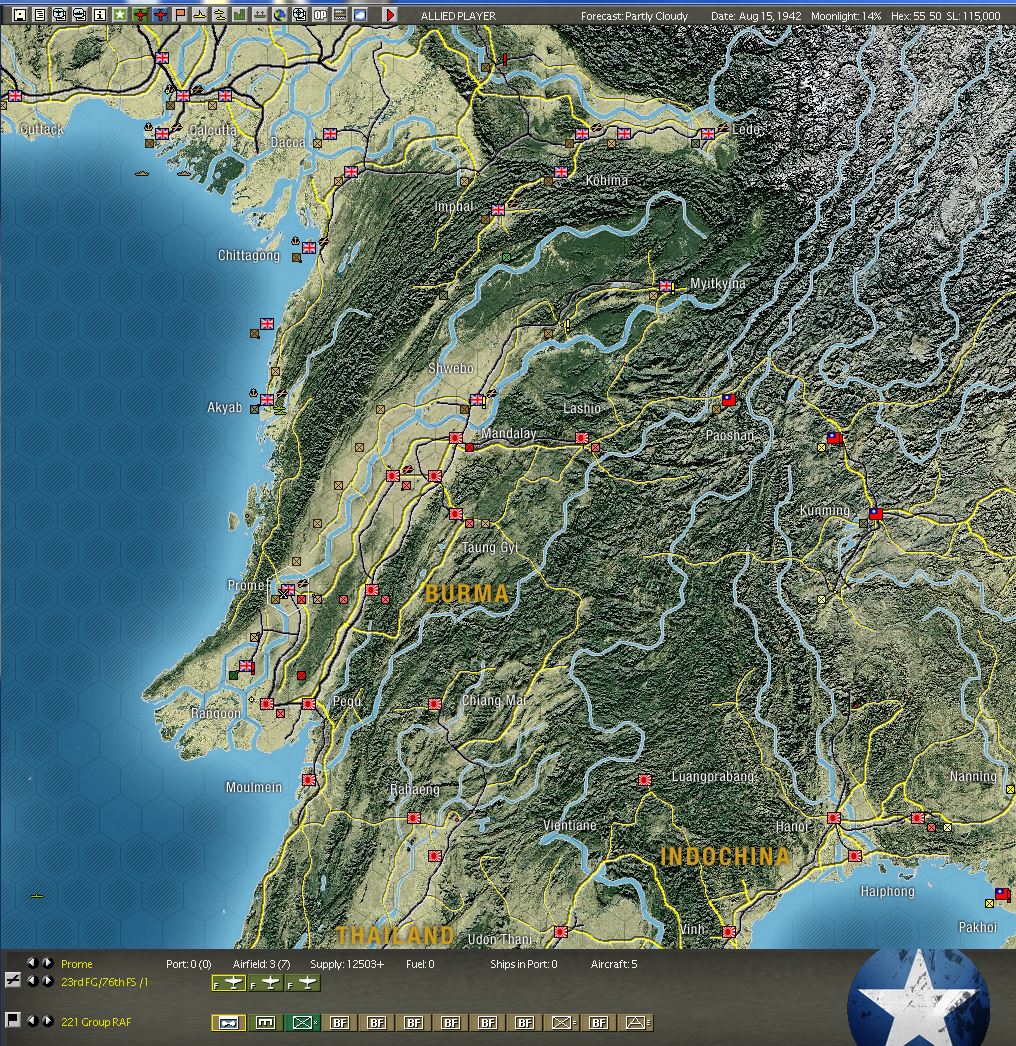
Task: Open the 221 Group RAF unit
Action: coord(96,1022)
